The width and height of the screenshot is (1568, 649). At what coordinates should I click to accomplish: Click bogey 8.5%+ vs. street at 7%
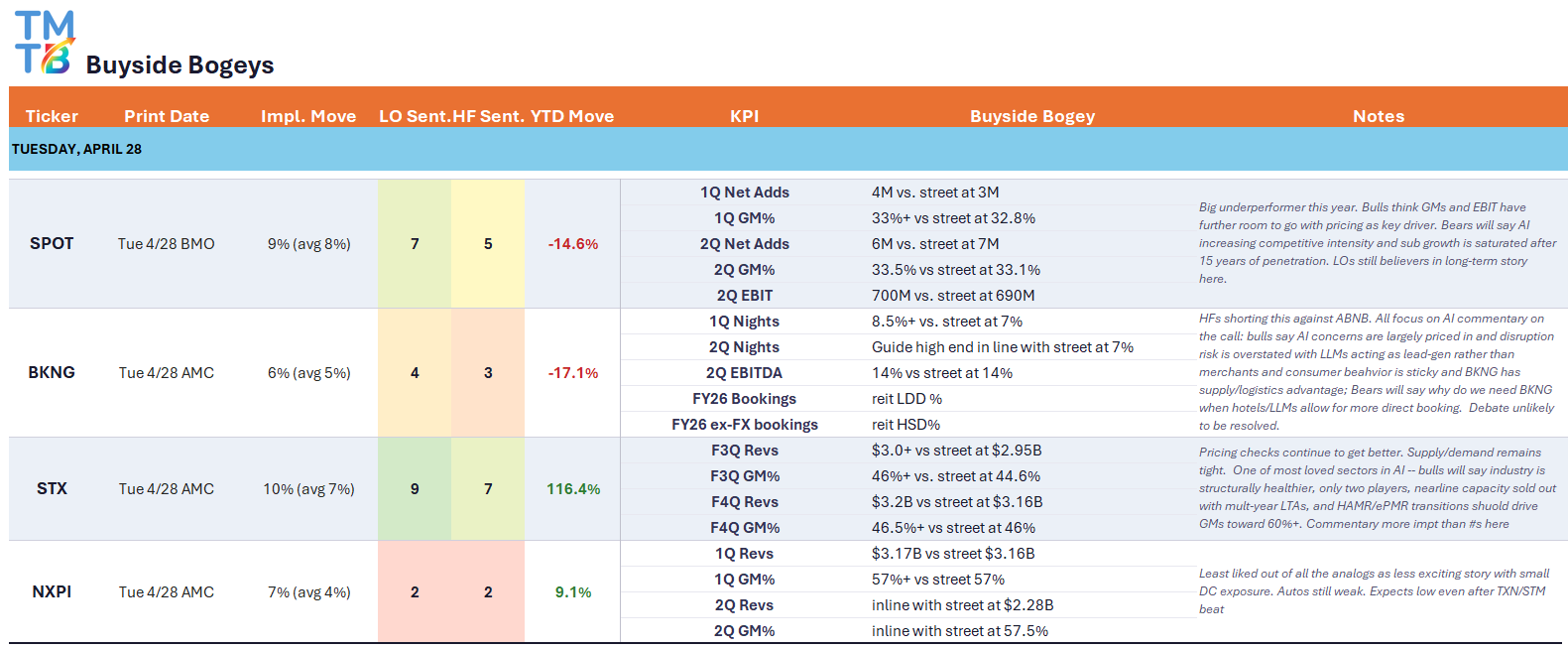(x=947, y=321)
